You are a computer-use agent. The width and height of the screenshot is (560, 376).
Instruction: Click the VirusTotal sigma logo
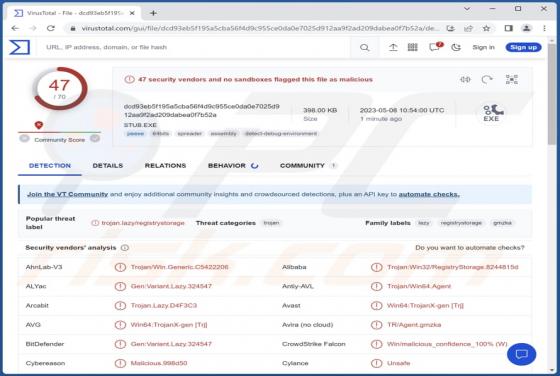(19, 47)
